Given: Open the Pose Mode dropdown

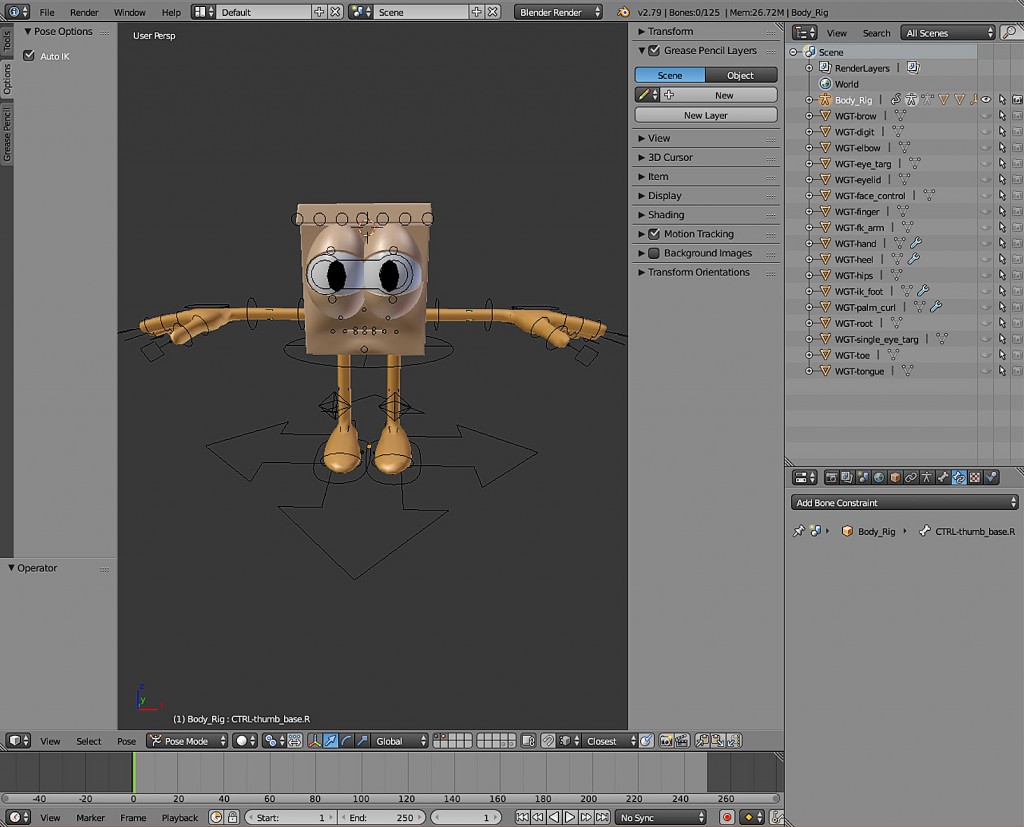Looking at the screenshot, I should coord(185,741).
